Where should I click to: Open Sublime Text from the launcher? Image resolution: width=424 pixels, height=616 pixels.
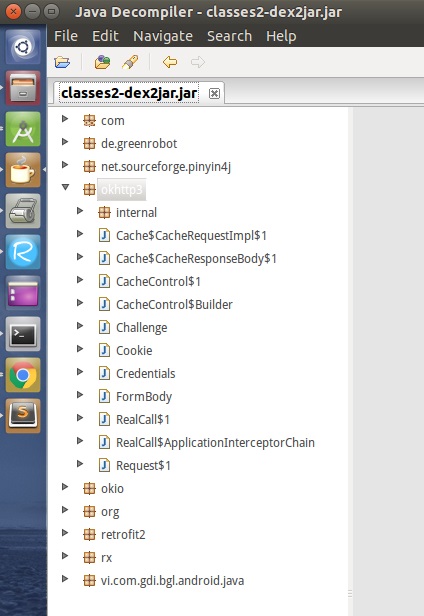pos(23,416)
